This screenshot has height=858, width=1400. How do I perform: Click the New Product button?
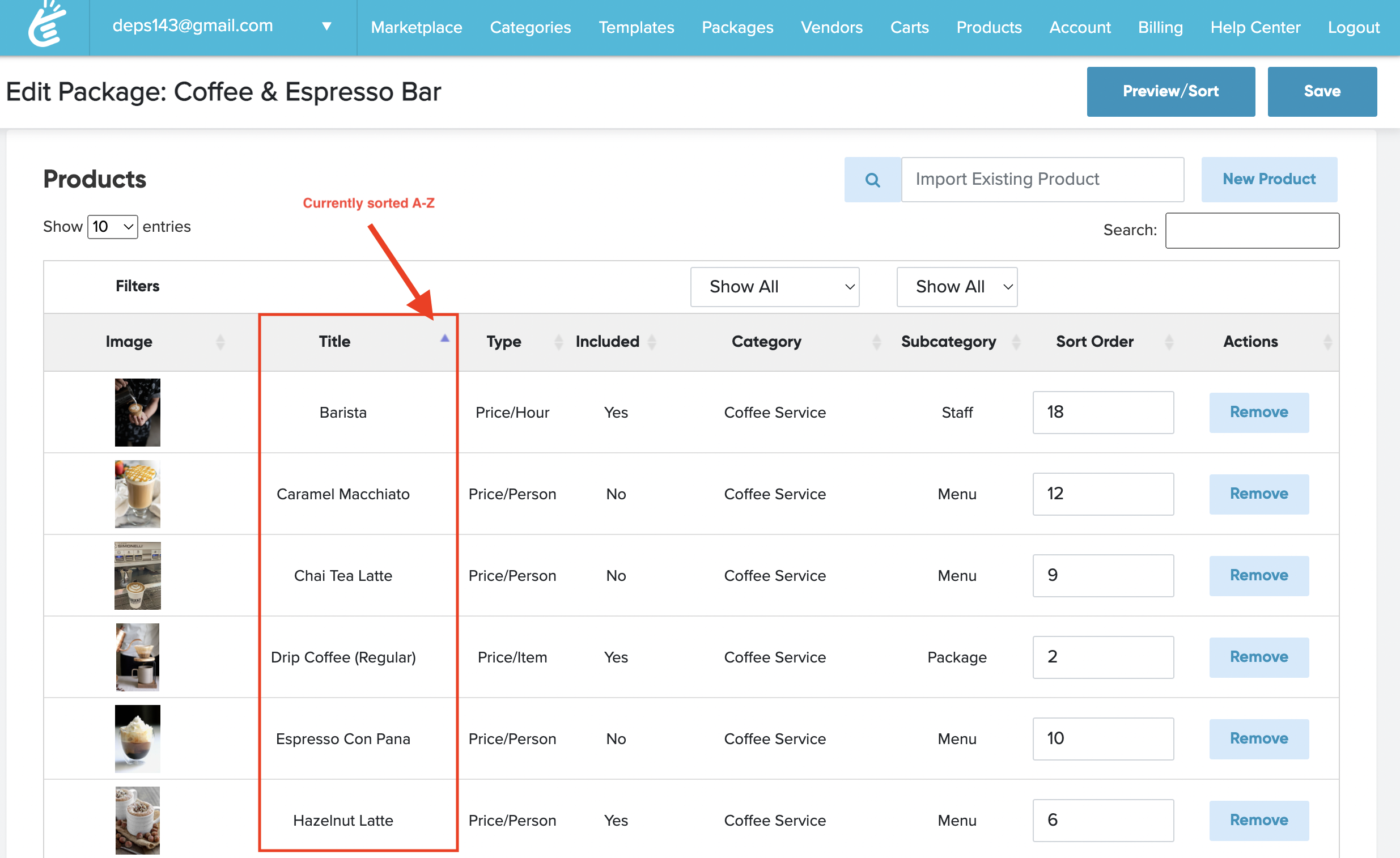(1269, 180)
